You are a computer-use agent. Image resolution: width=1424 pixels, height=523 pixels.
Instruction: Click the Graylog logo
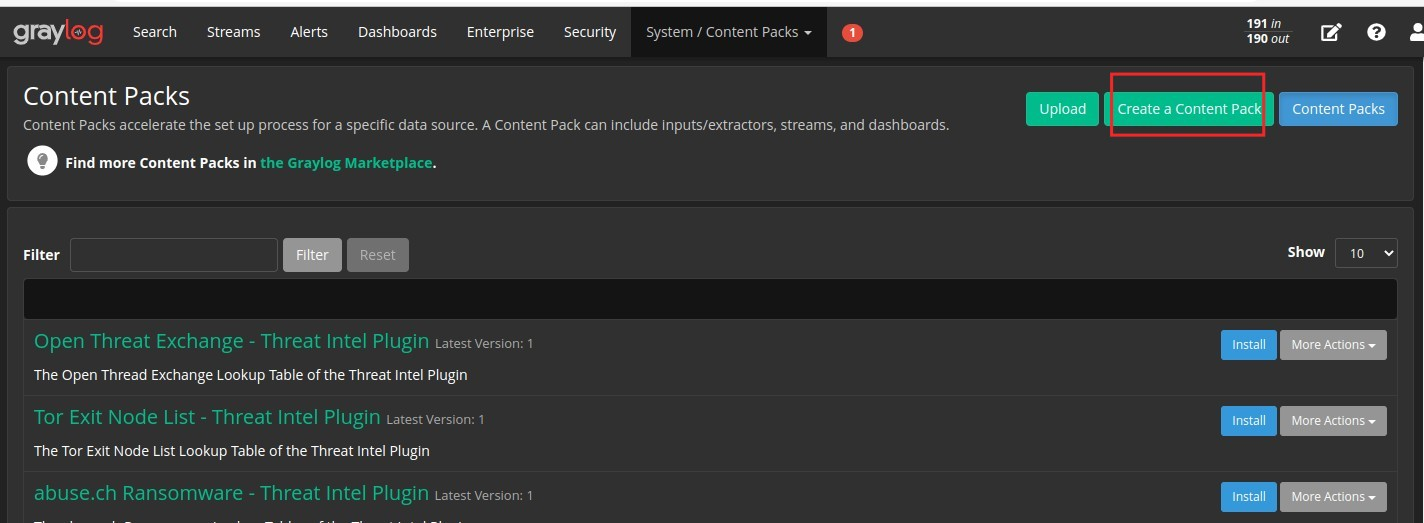58,32
